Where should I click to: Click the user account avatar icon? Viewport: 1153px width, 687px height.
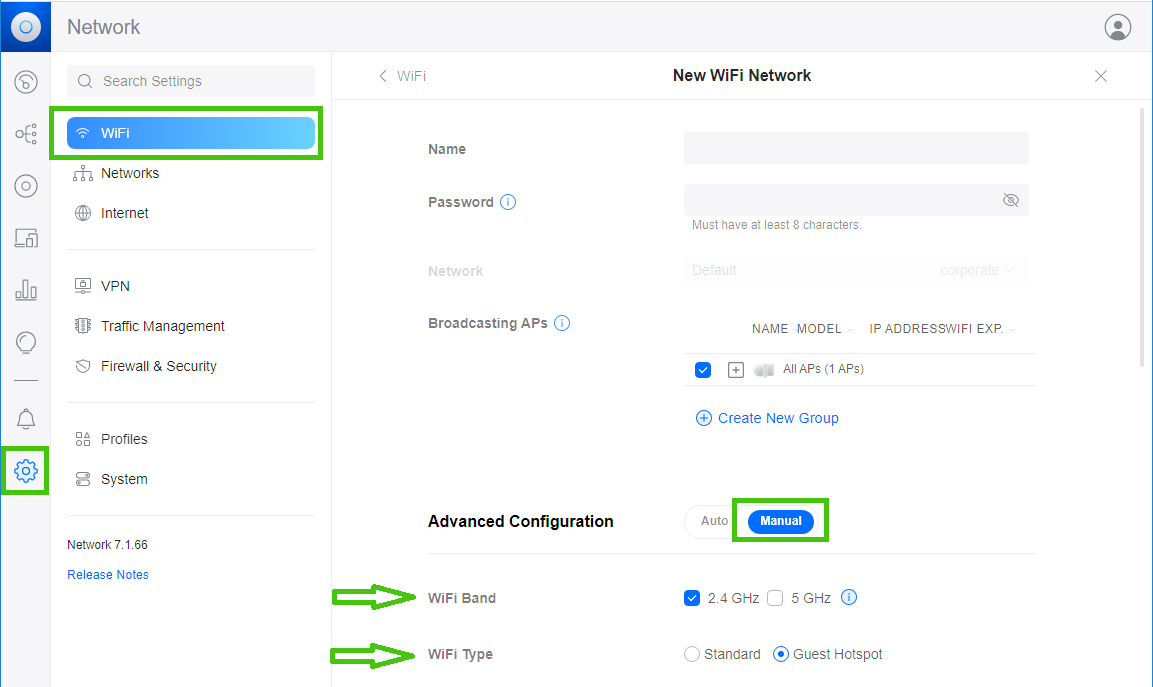(1117, 27)
